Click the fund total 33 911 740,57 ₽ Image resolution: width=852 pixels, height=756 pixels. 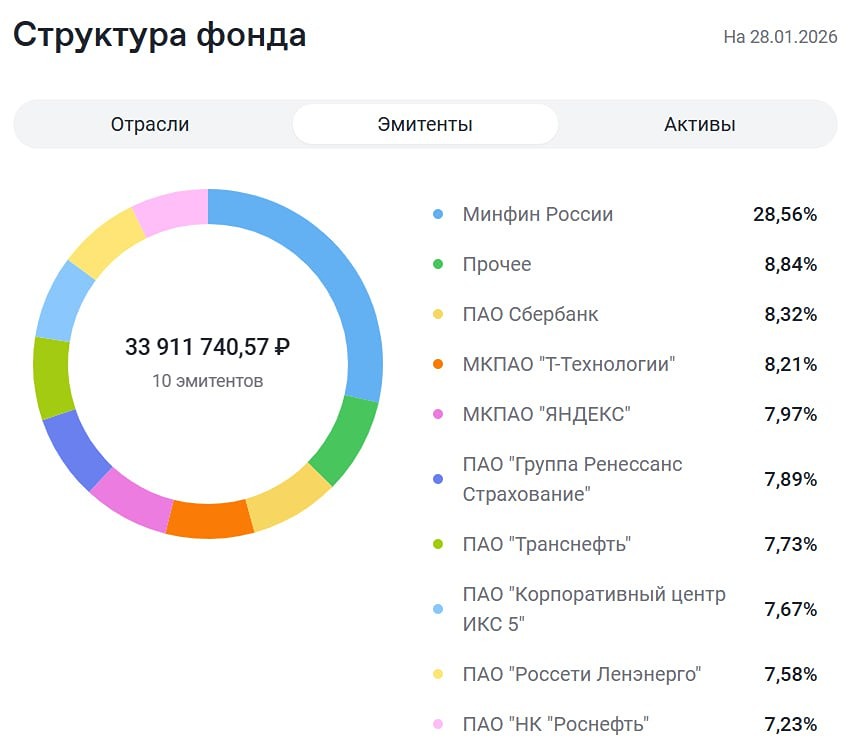click(208, 348)
